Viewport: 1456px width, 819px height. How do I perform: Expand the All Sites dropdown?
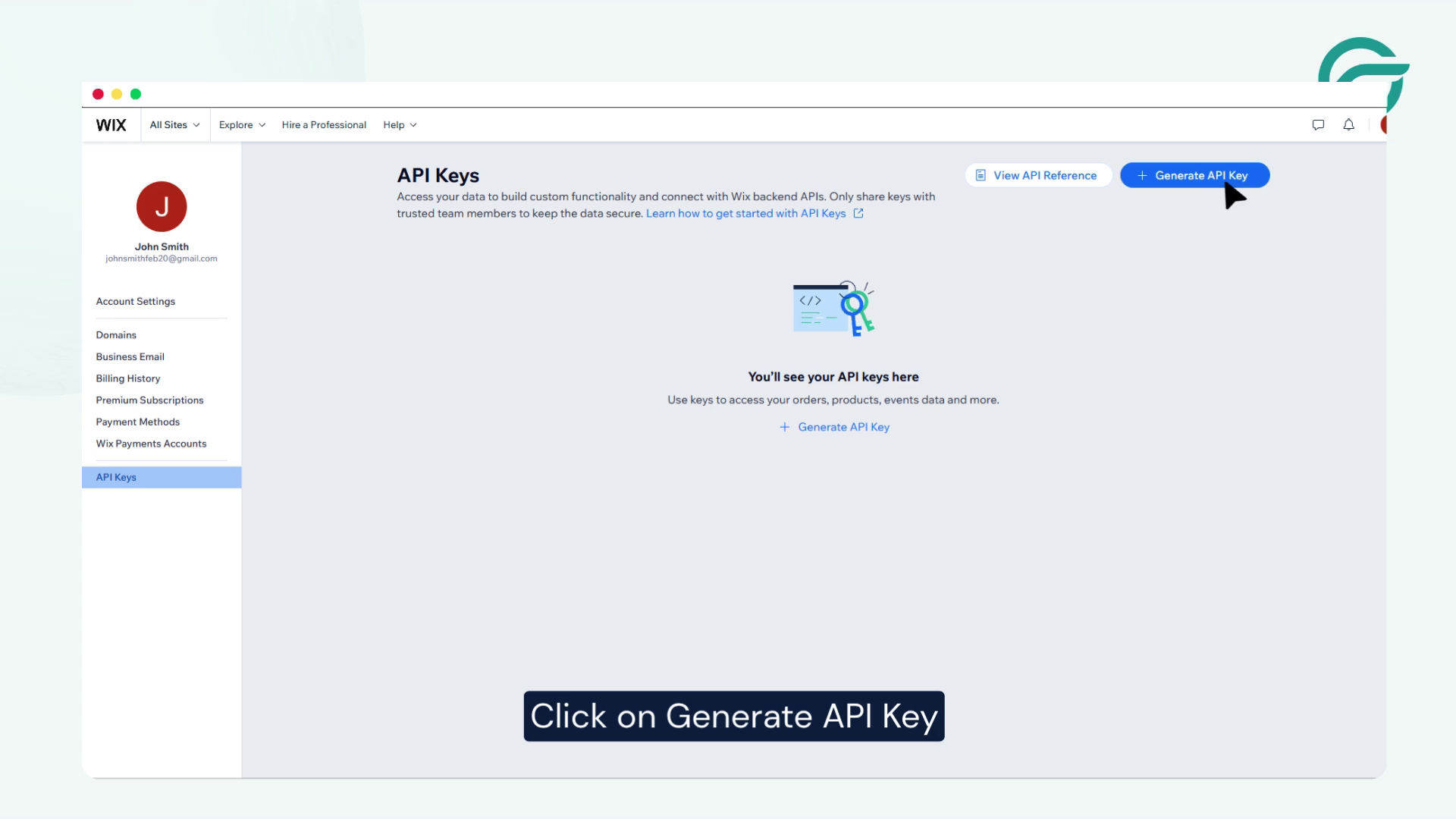point(174,125)
